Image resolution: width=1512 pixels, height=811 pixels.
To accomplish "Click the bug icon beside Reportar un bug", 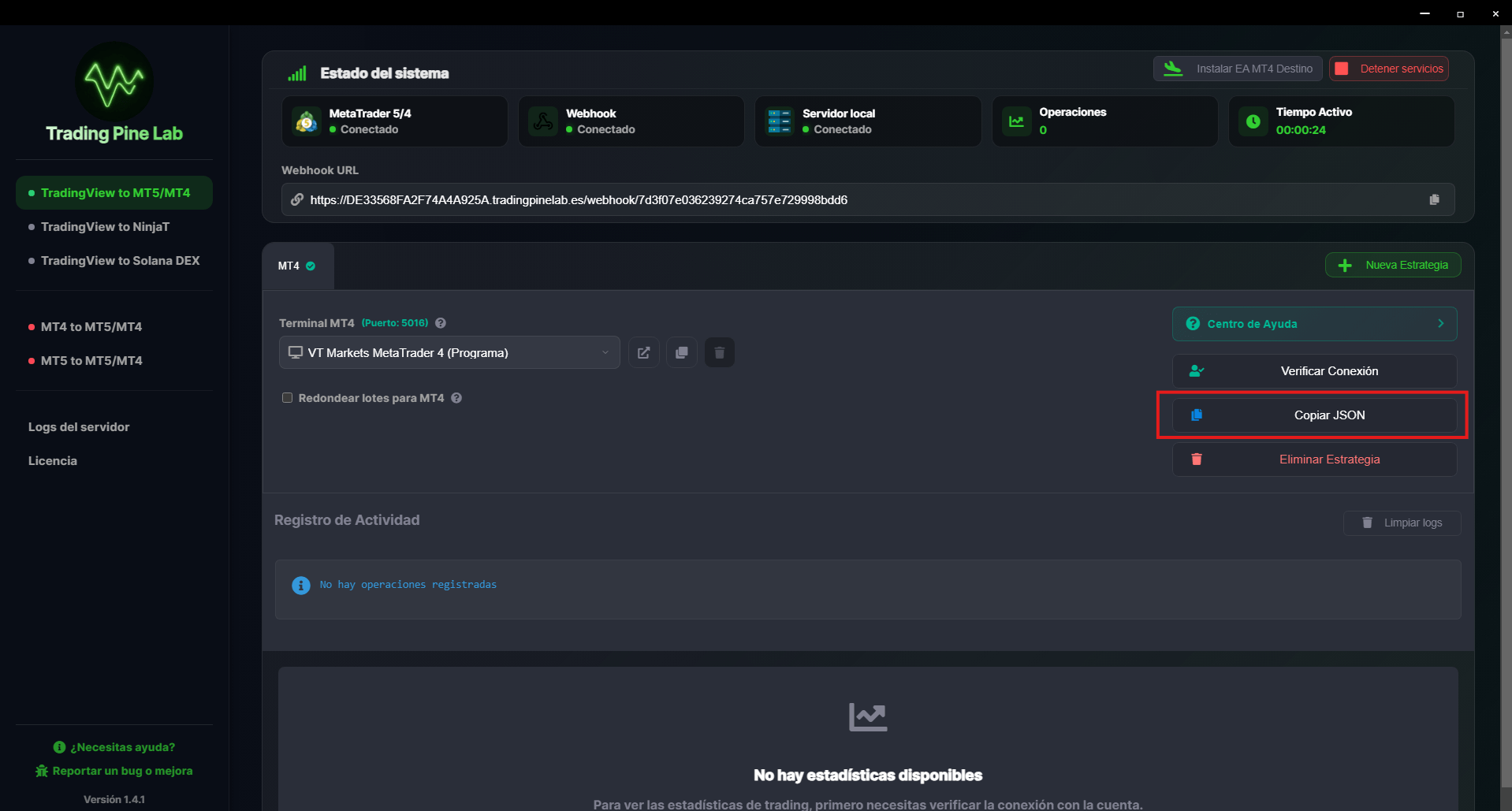I will (40, 771).
